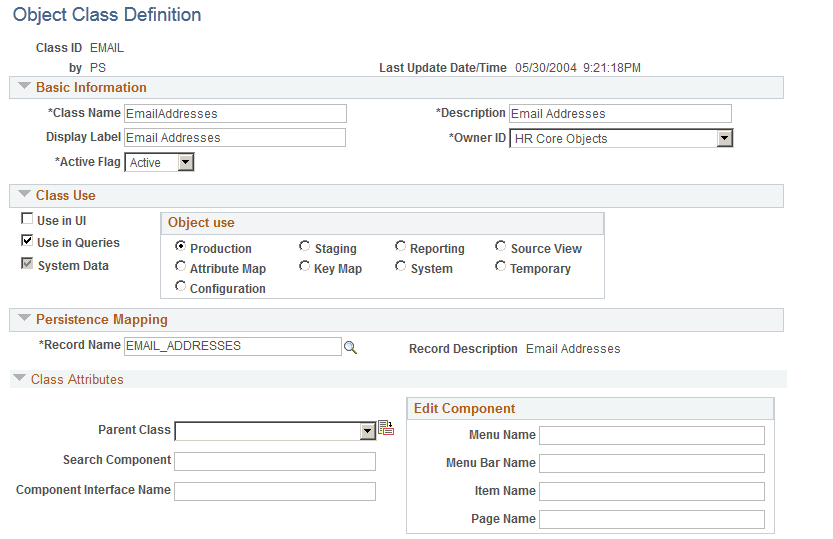Select the Staging object use radio button
This screenshot has height=539, width=833.
[x=304, y=246]
